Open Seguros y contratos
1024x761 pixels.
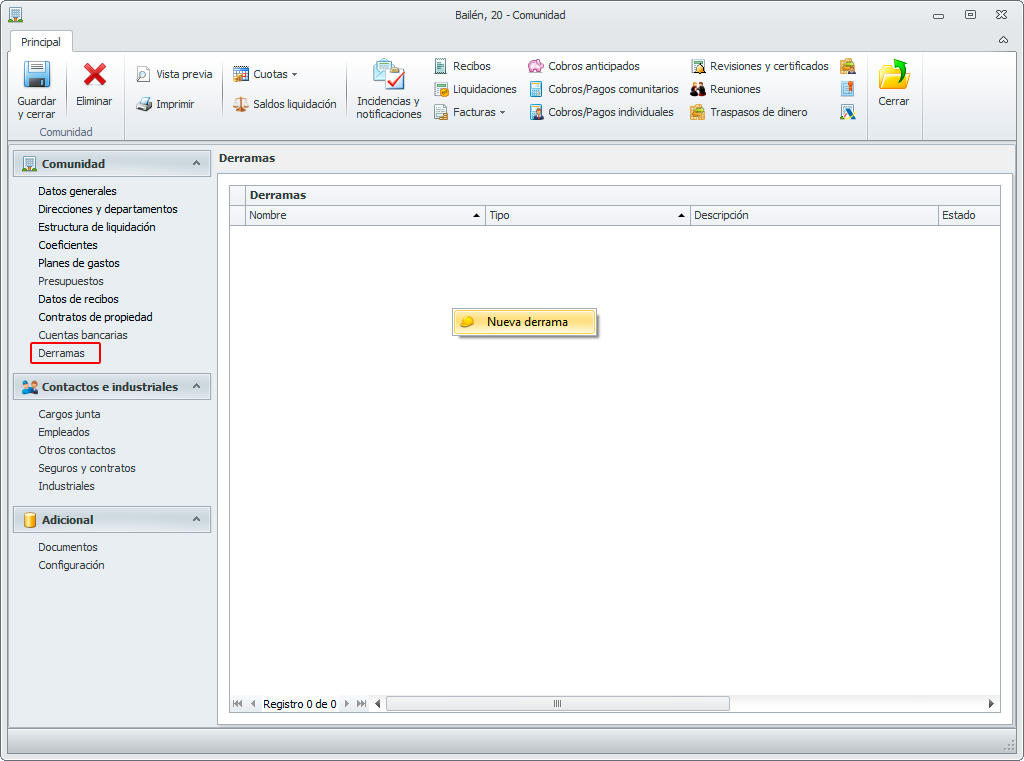[x=87, y=468]
